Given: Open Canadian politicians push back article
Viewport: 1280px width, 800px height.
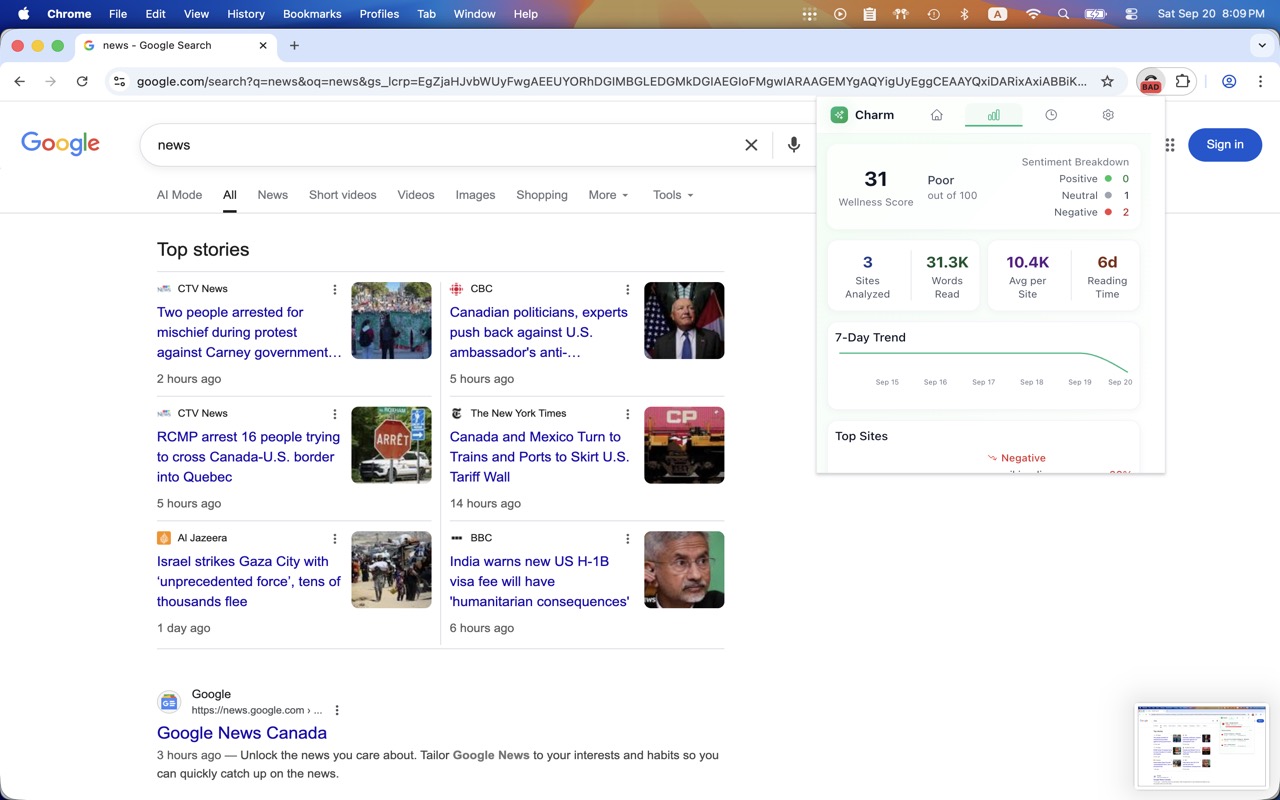Looking at the screenshot, I should pyautogui.click(x=539, y=332).
